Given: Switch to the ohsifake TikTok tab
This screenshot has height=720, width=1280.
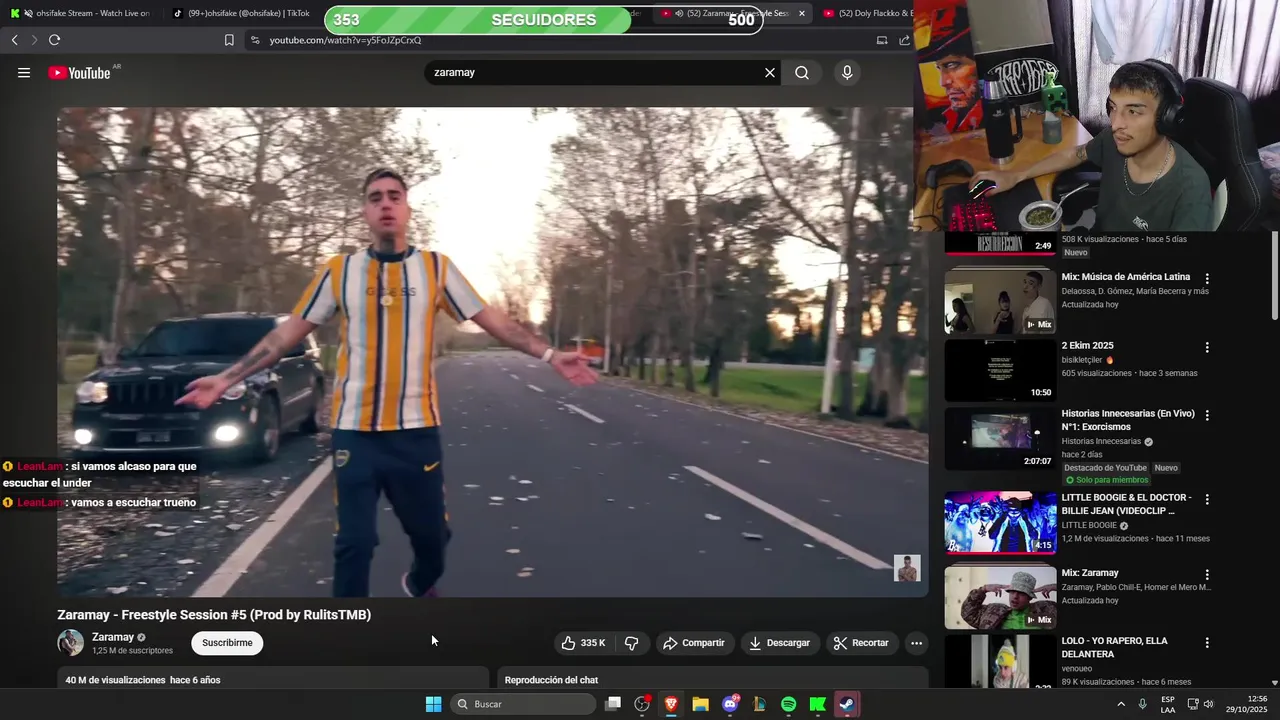Looking at the screenshot, I should point(240,13).
